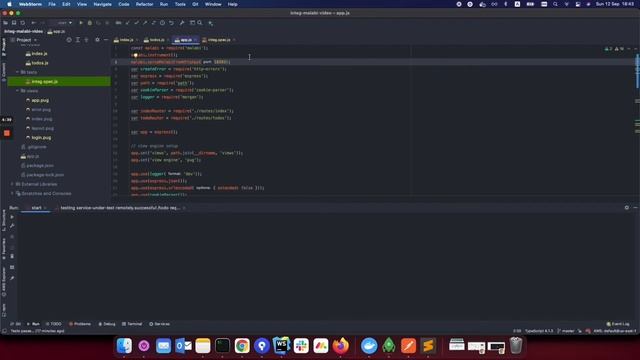Image resolution: width=640 pixels, height=360 pixels.
Task: Open the Debug tool window
Action: pos(107,324)
